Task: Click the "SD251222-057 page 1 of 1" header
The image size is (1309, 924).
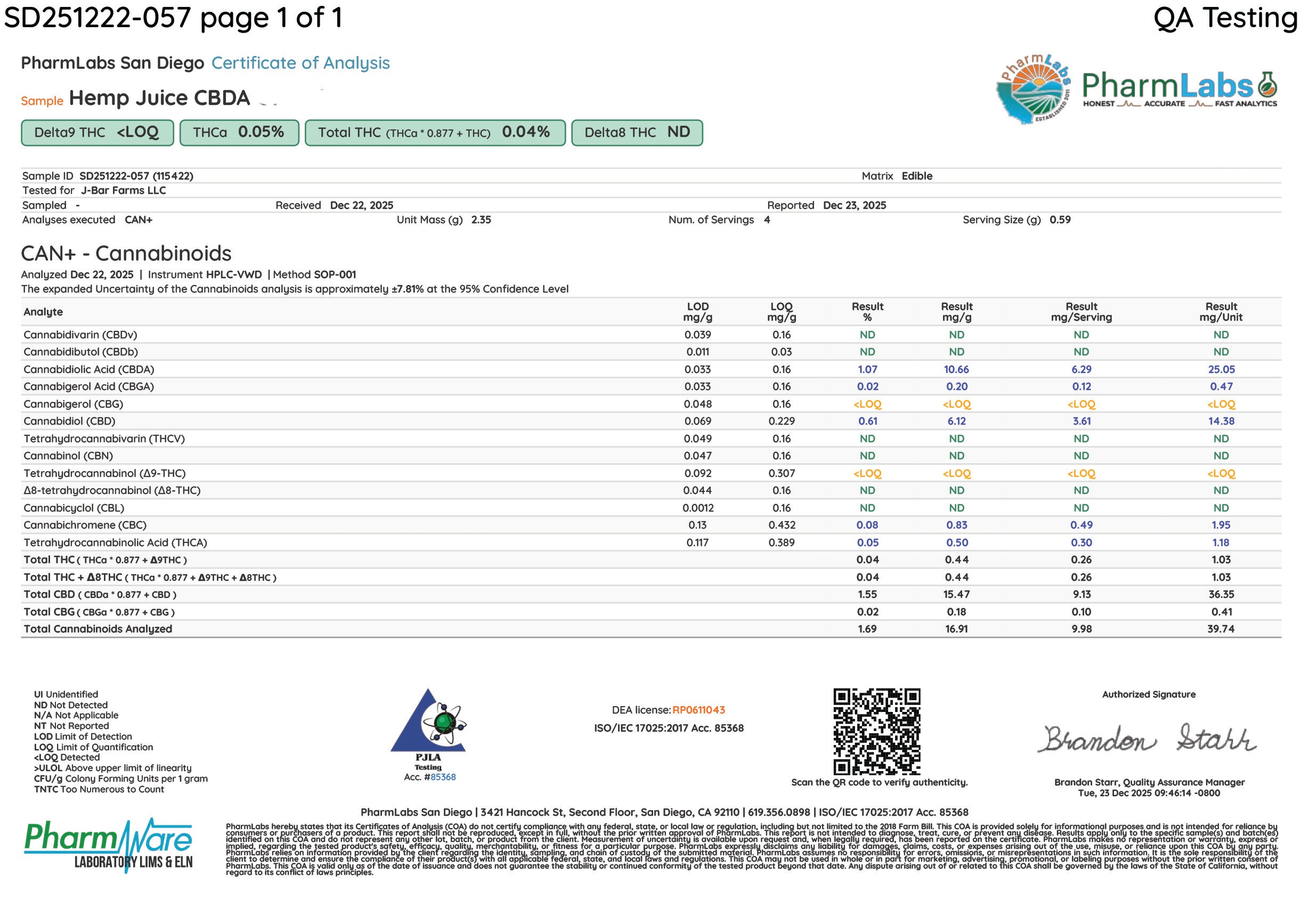Action: 173,18
